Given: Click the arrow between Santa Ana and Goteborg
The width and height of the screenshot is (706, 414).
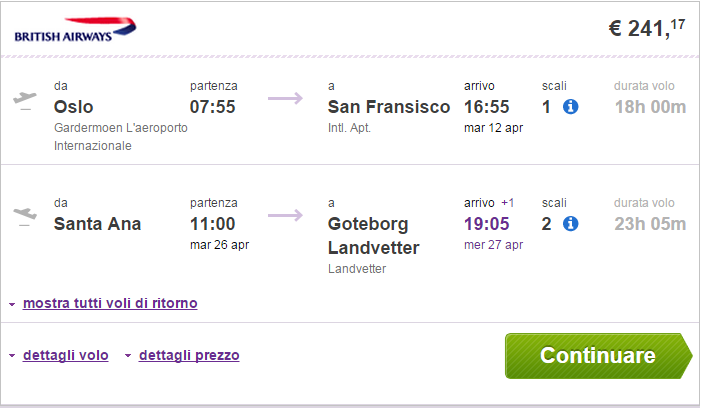Looking at the screenshot, I should 285,215.
